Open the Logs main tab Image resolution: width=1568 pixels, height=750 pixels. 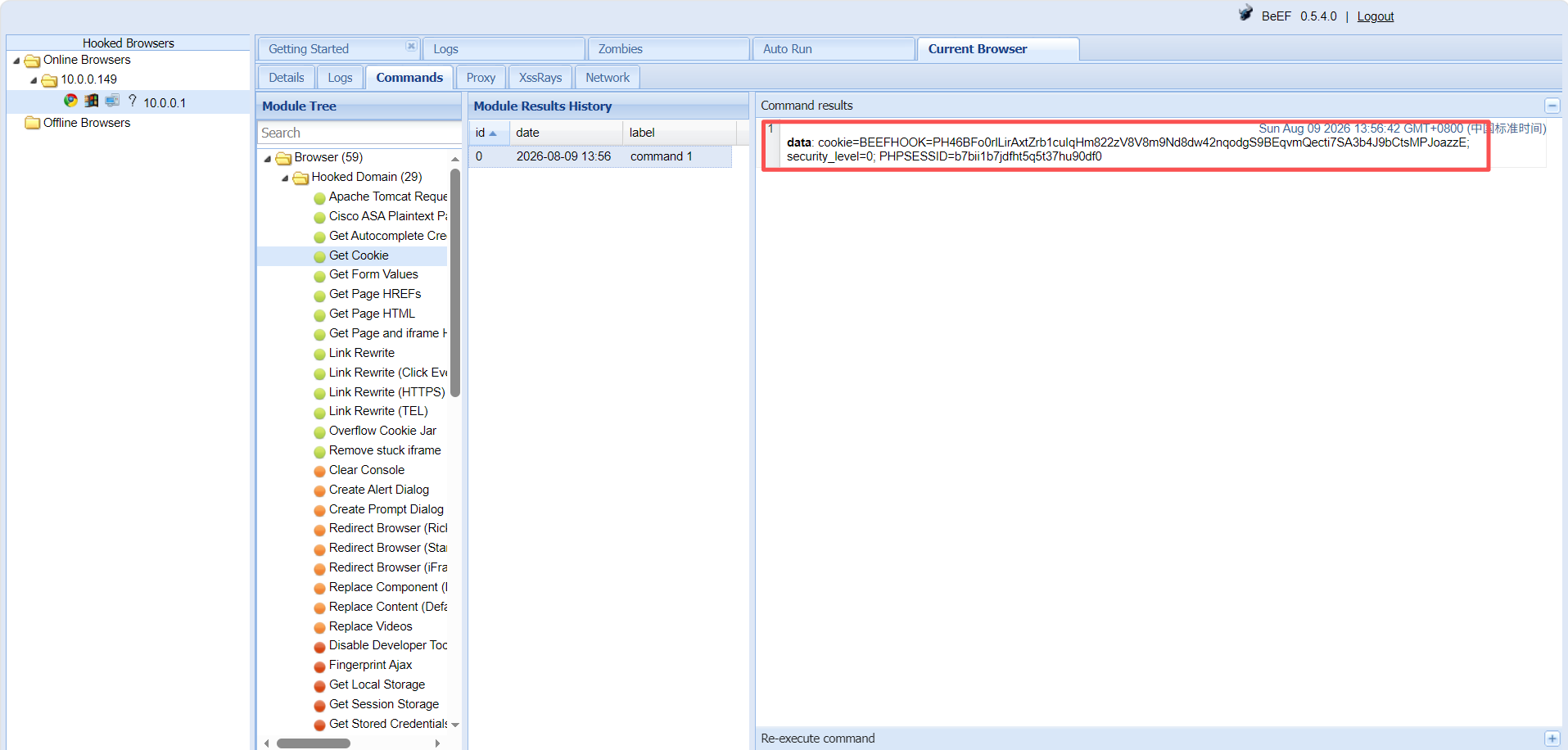click(504, 49)
